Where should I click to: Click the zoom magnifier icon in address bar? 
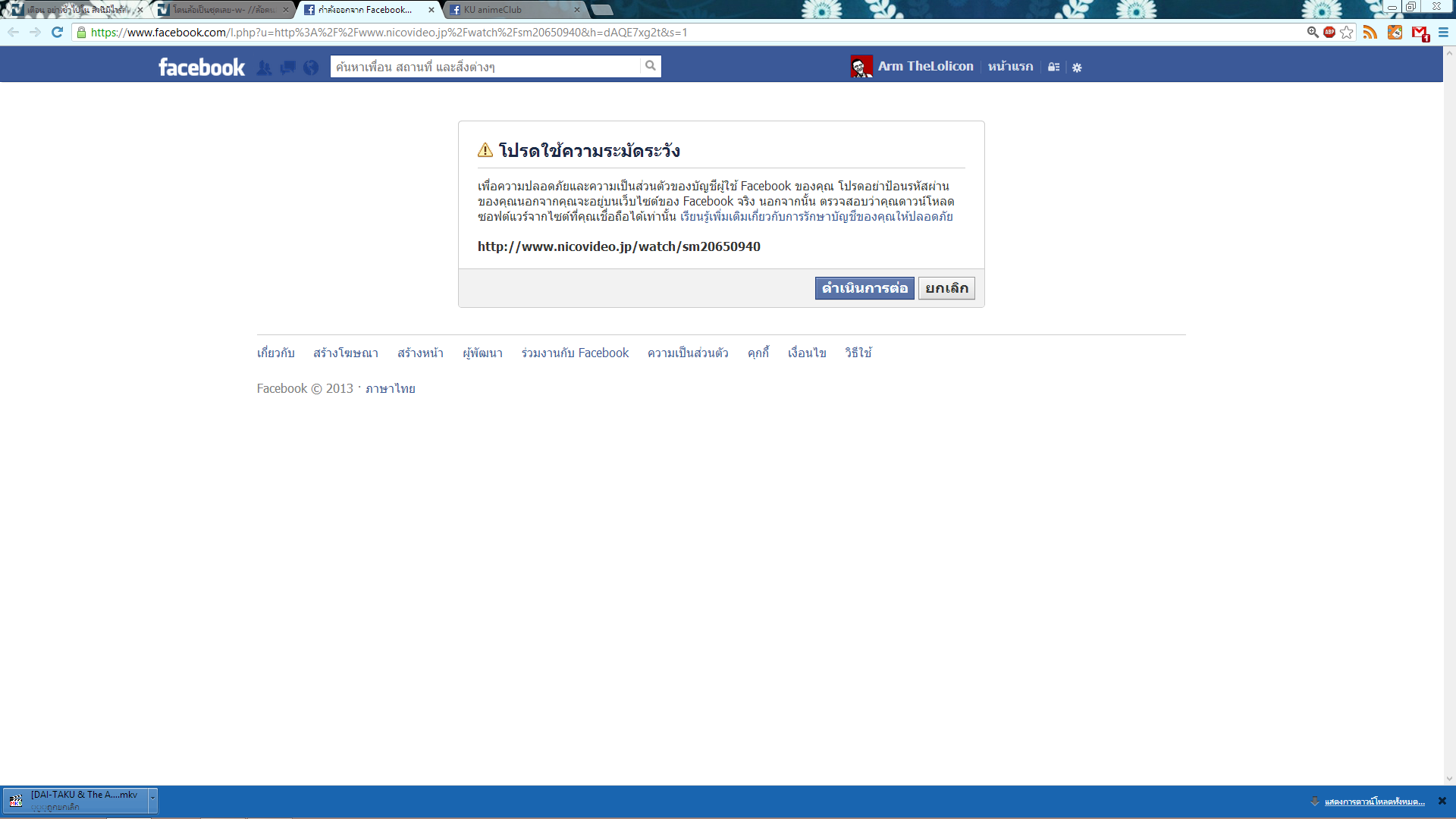click(x=1313, y=32)
